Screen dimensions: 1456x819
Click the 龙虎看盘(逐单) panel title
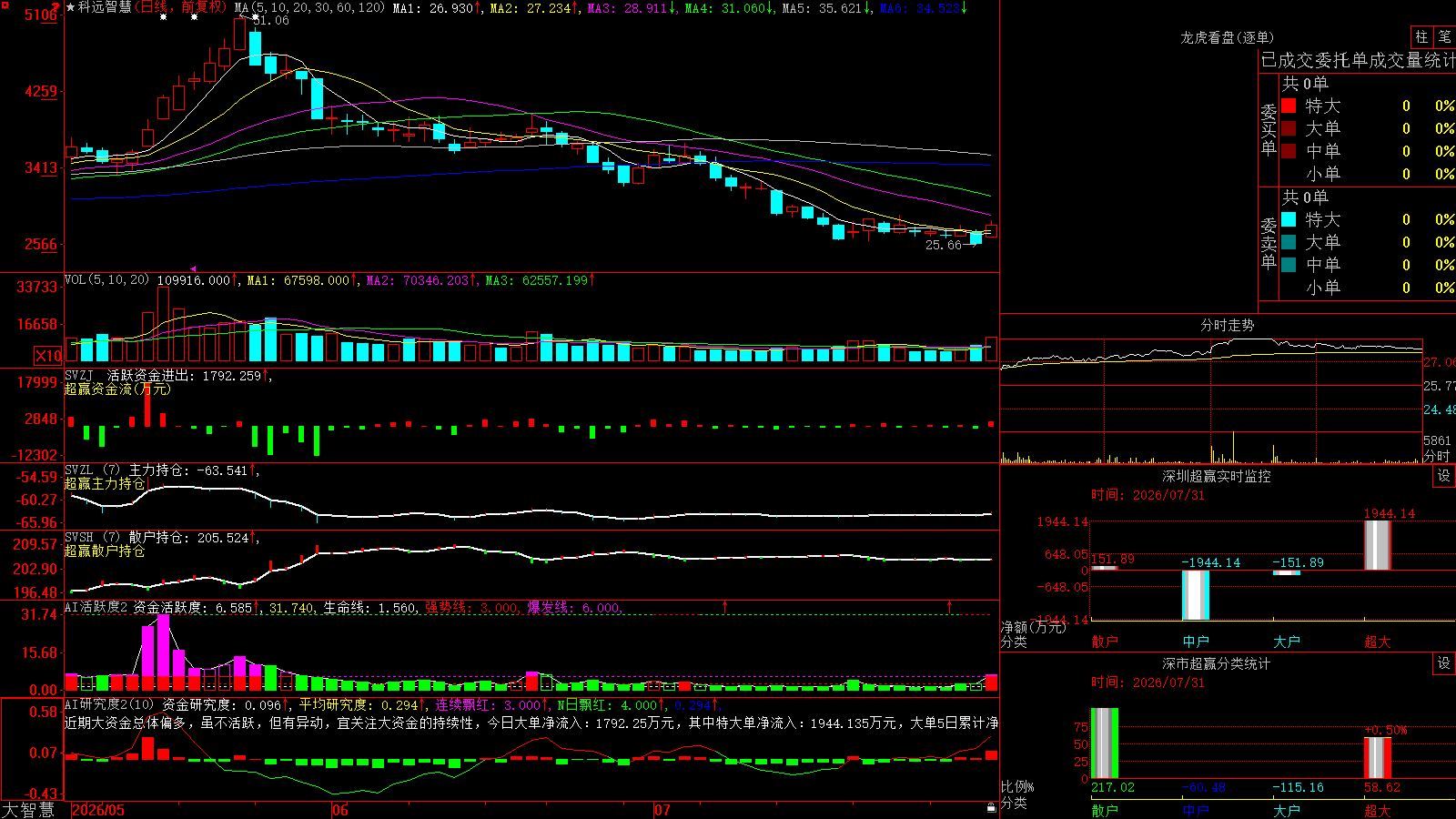[x=1227, y=37]
